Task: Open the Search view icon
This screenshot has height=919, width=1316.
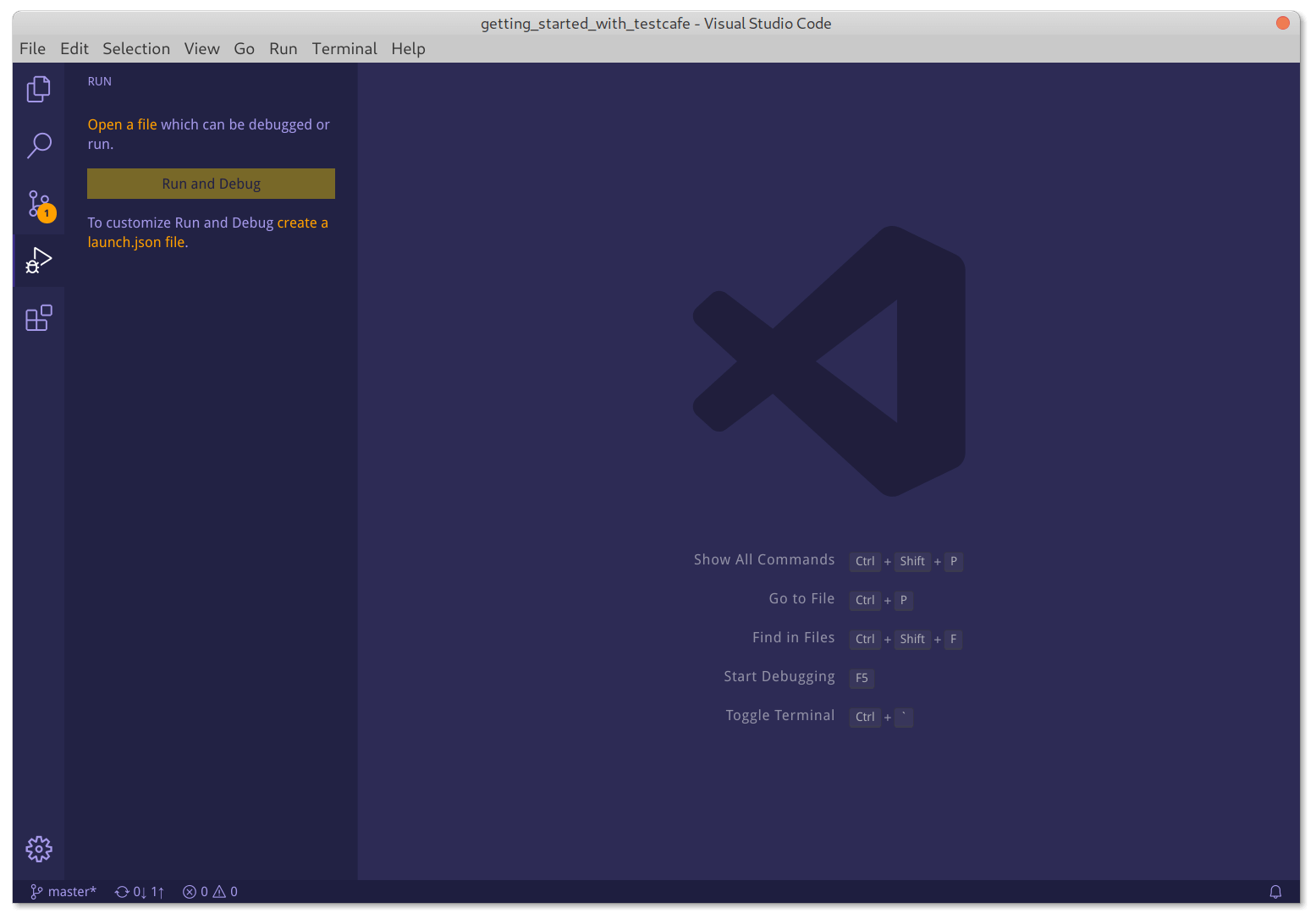Action: (x=39, y=146)
